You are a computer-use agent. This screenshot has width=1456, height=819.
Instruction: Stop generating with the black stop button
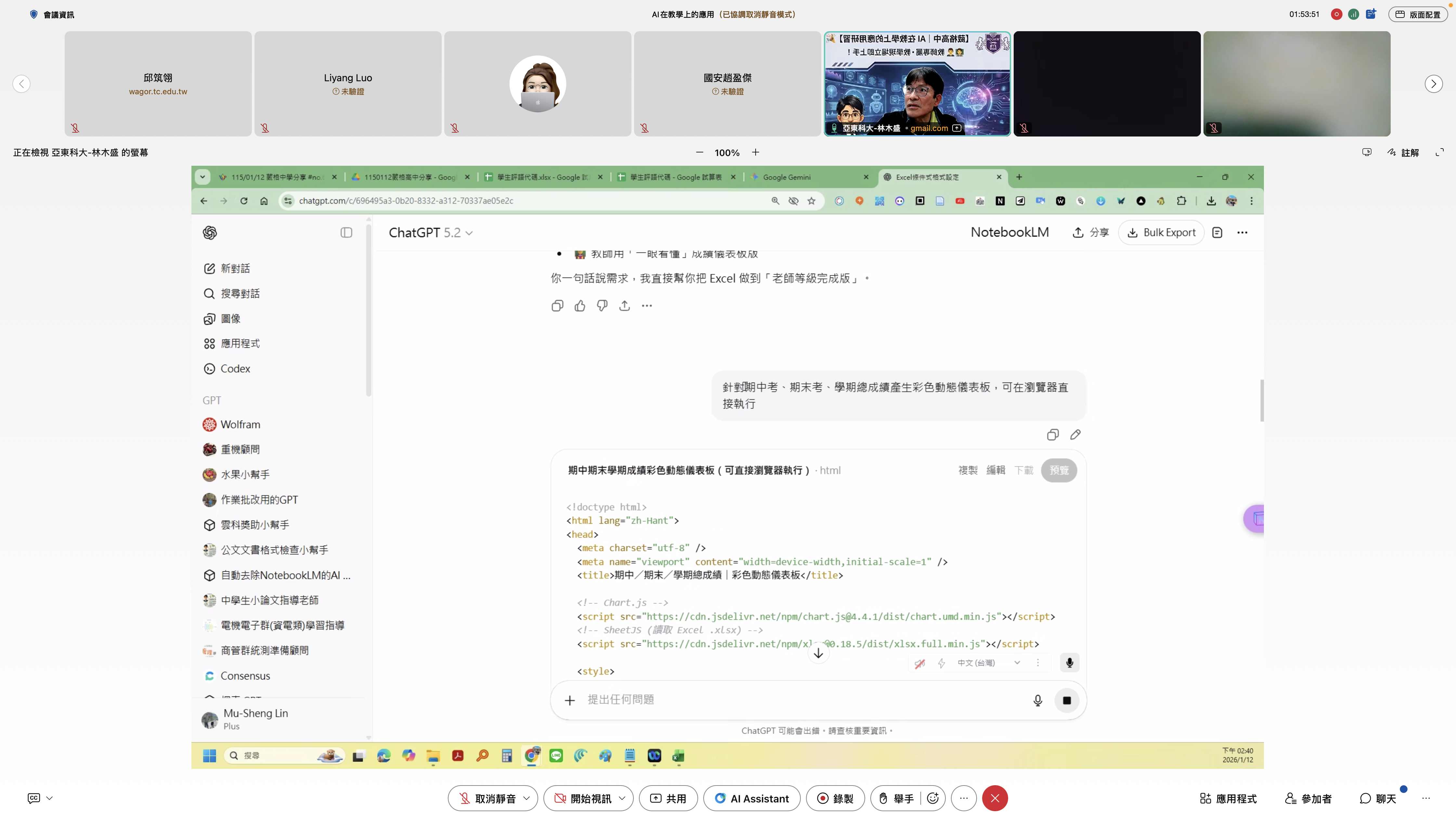(1067, 700)
